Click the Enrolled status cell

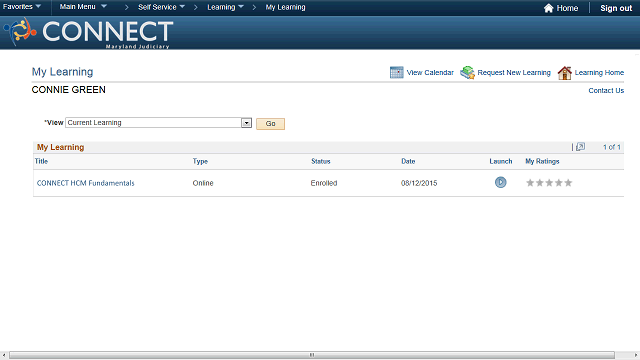point(324,183)
